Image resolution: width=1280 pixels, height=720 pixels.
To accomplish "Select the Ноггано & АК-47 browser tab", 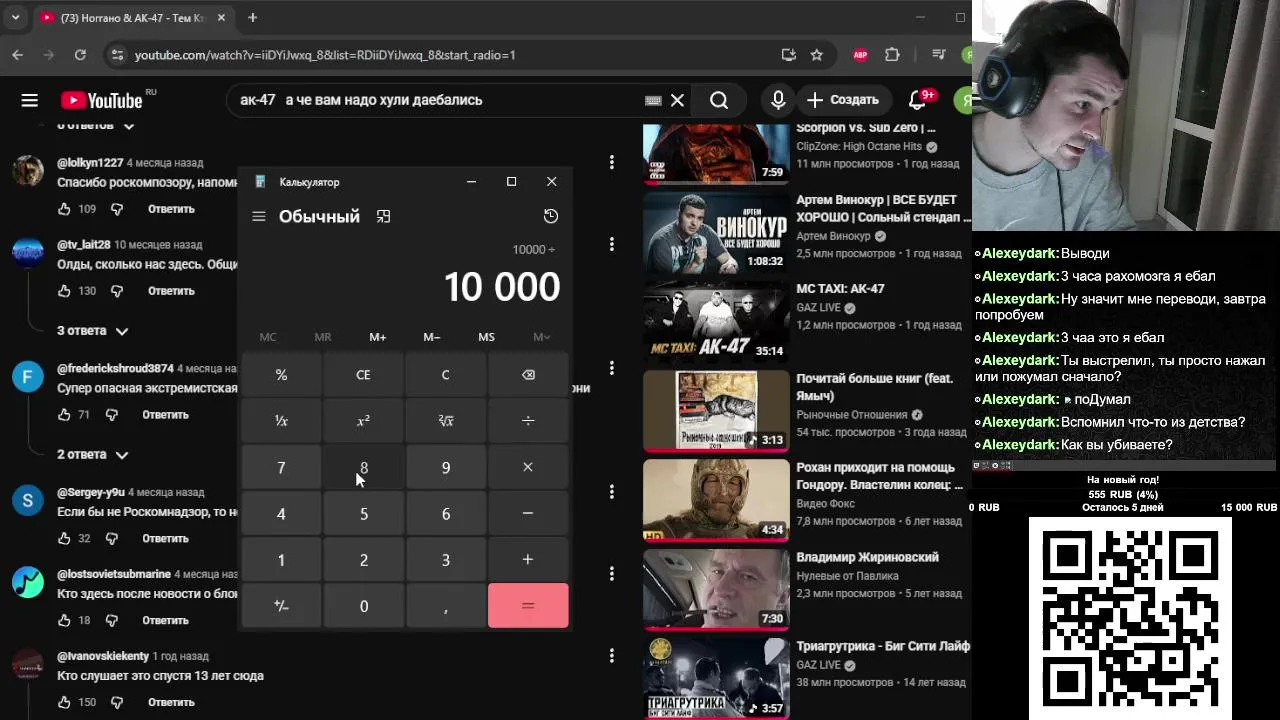I will point(133,18).
